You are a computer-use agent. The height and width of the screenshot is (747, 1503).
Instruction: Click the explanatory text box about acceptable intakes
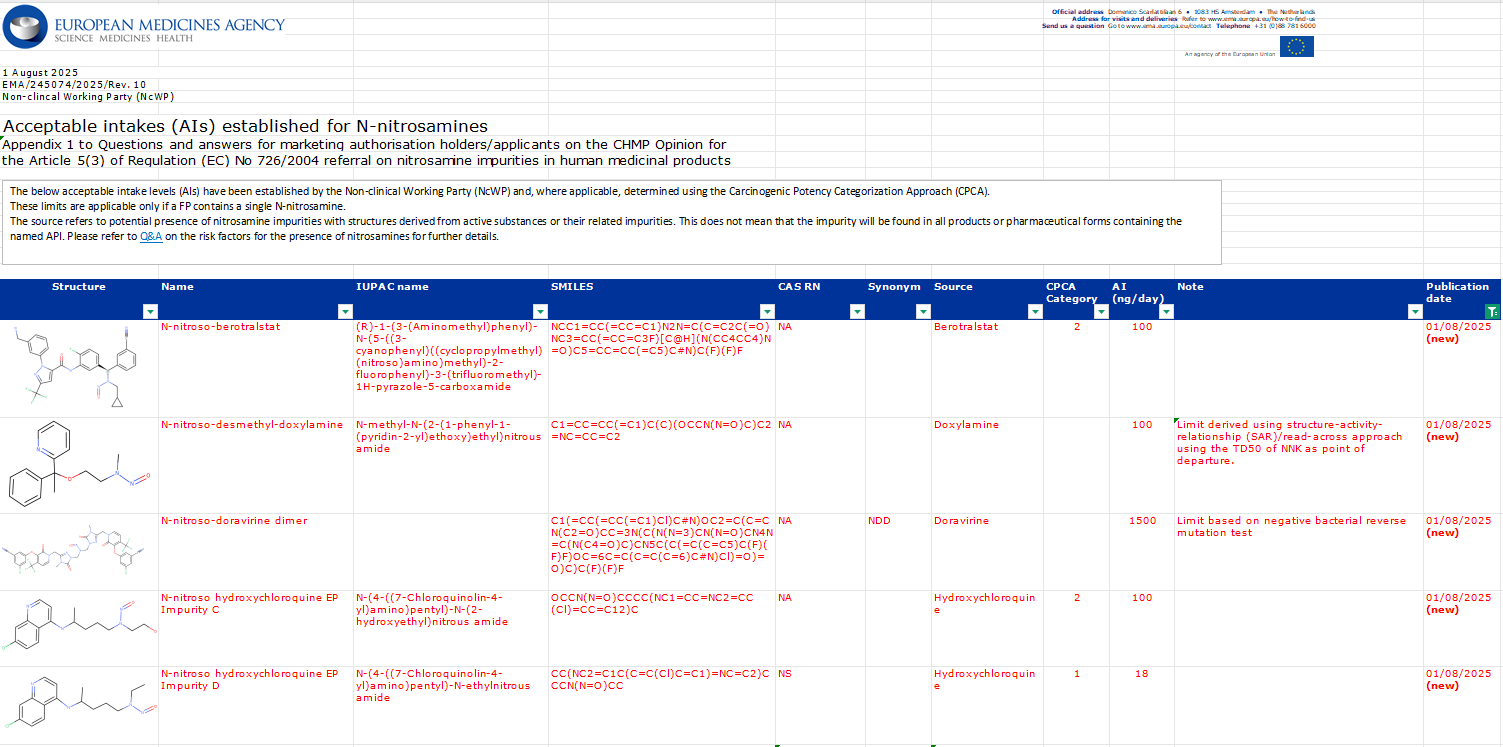pos(610,222)
